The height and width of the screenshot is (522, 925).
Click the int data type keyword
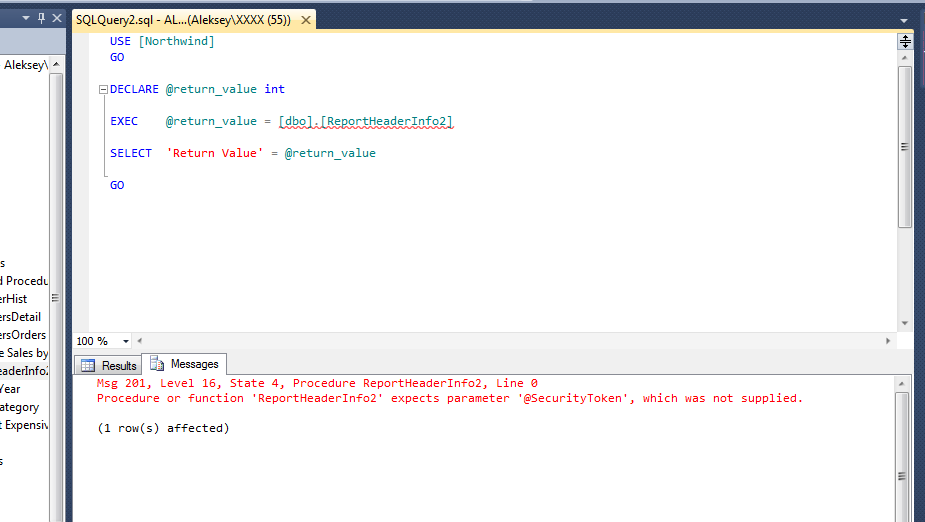[x=274, y=89]
